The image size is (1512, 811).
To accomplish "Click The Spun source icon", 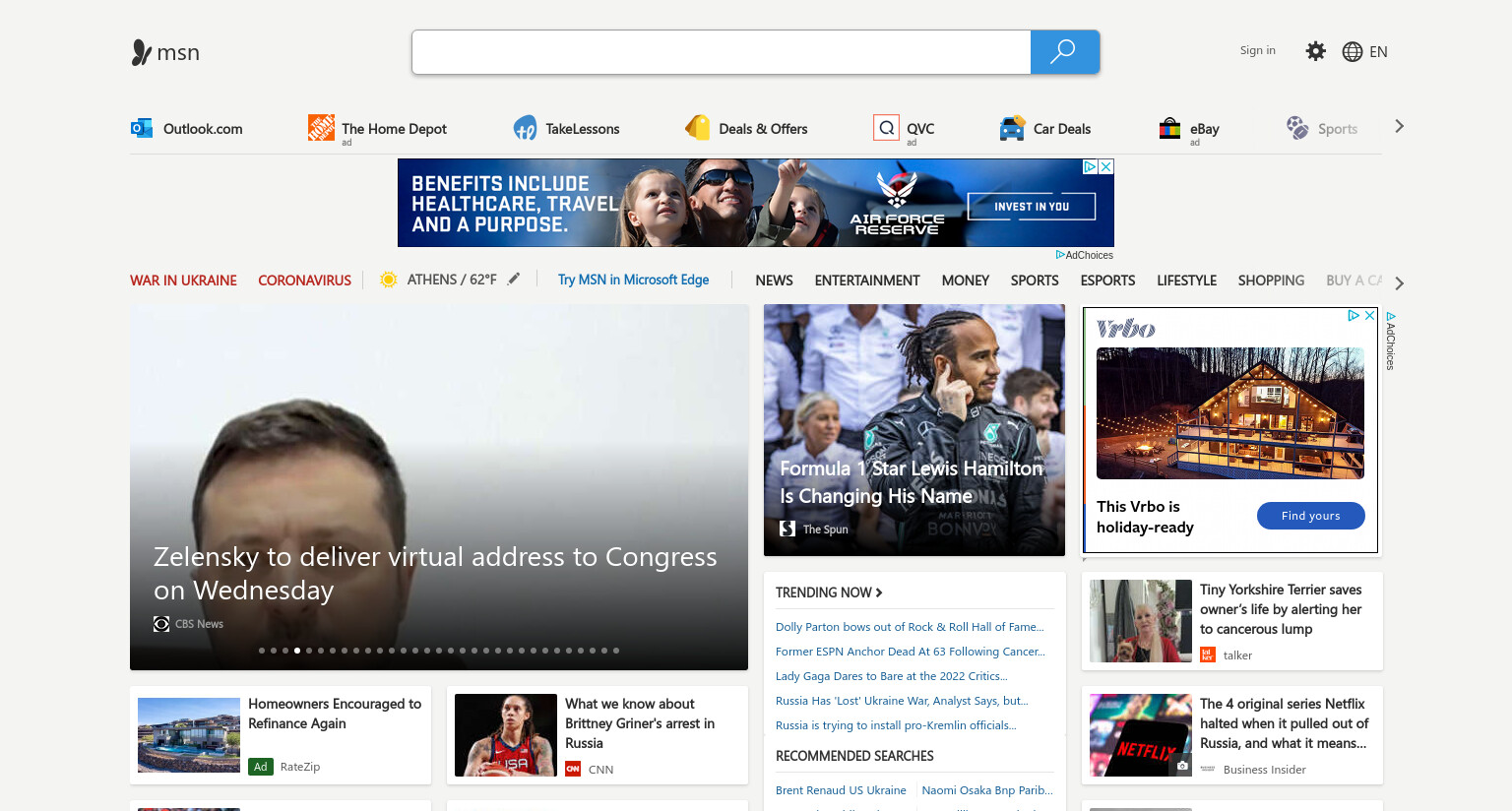I will click(787, 529).
